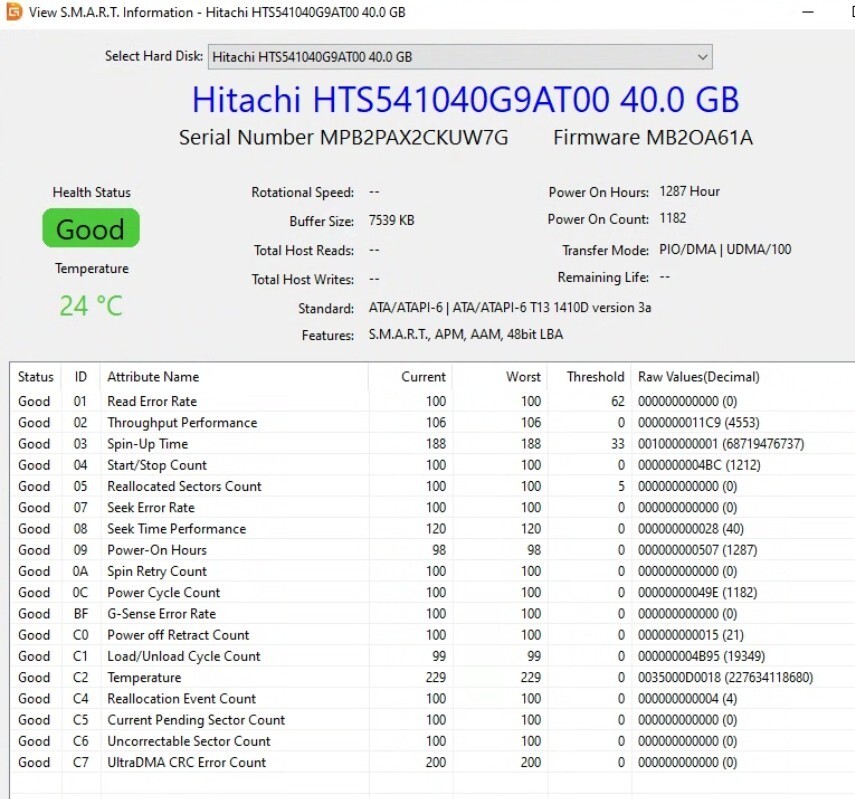
Task: Click raw value 000000000507 (1287)
Action: [697, 550]
